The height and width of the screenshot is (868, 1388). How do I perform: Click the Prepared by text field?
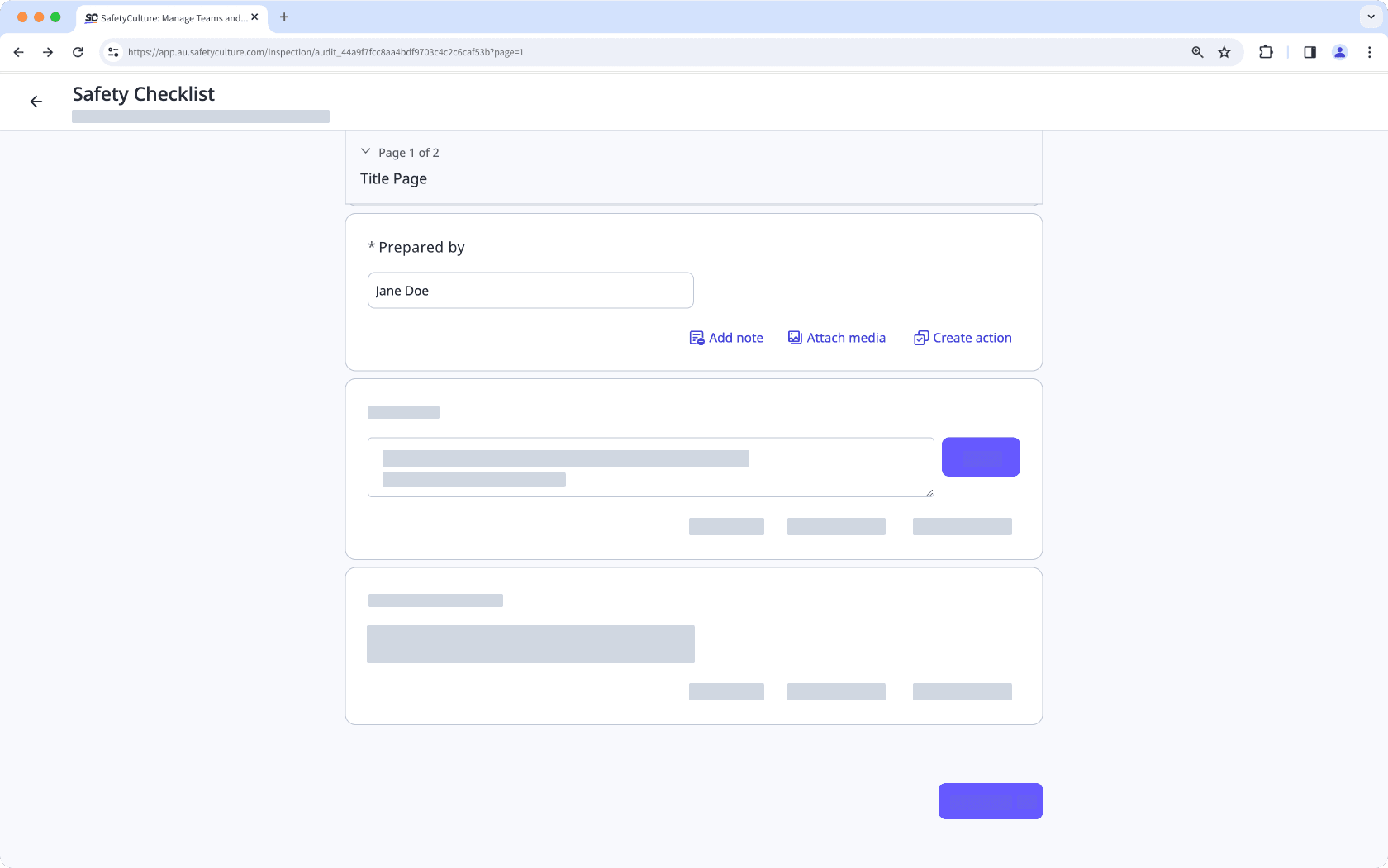click(530, 291)
